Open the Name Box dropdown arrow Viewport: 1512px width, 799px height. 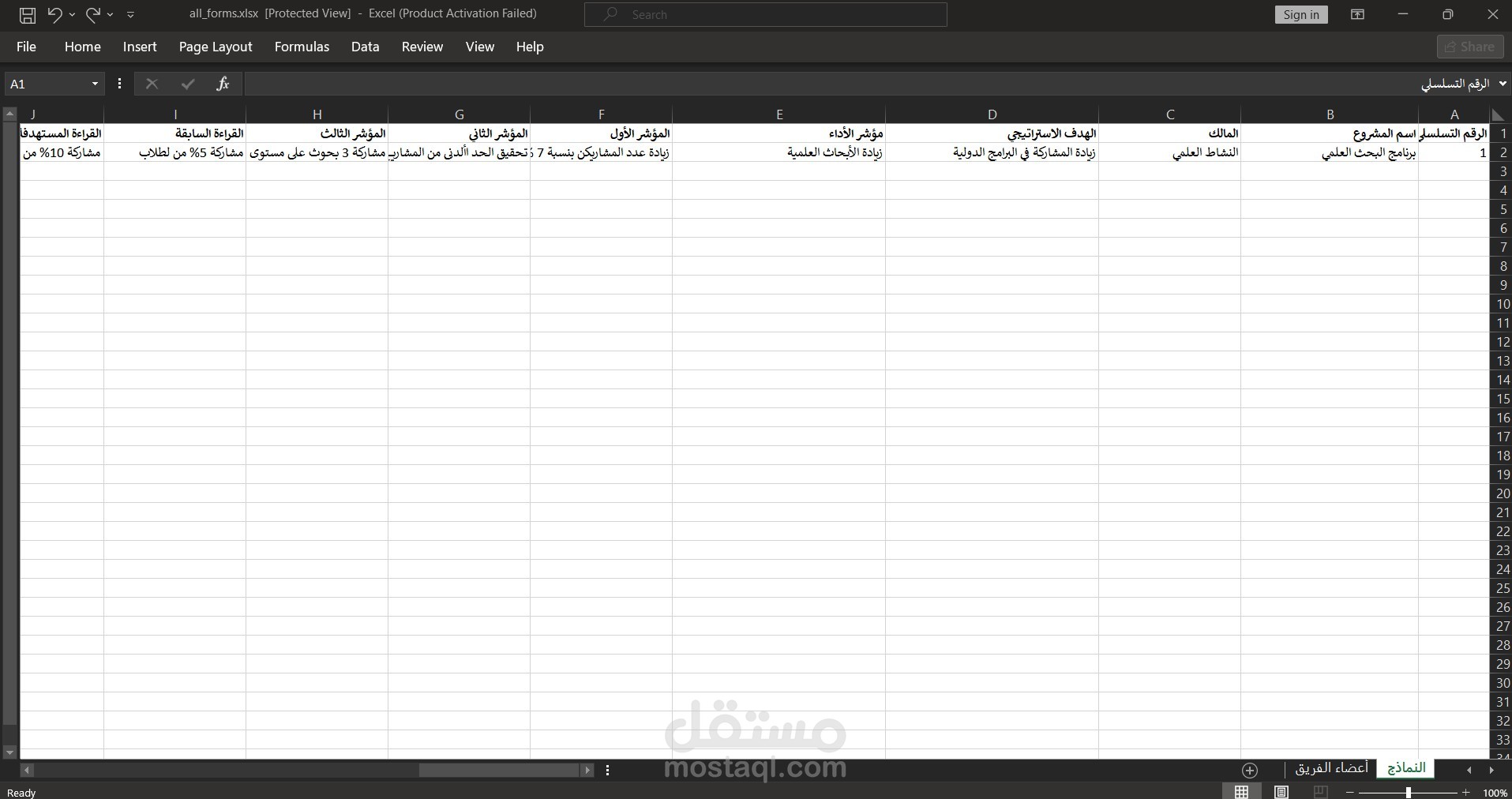pos(95,84)
